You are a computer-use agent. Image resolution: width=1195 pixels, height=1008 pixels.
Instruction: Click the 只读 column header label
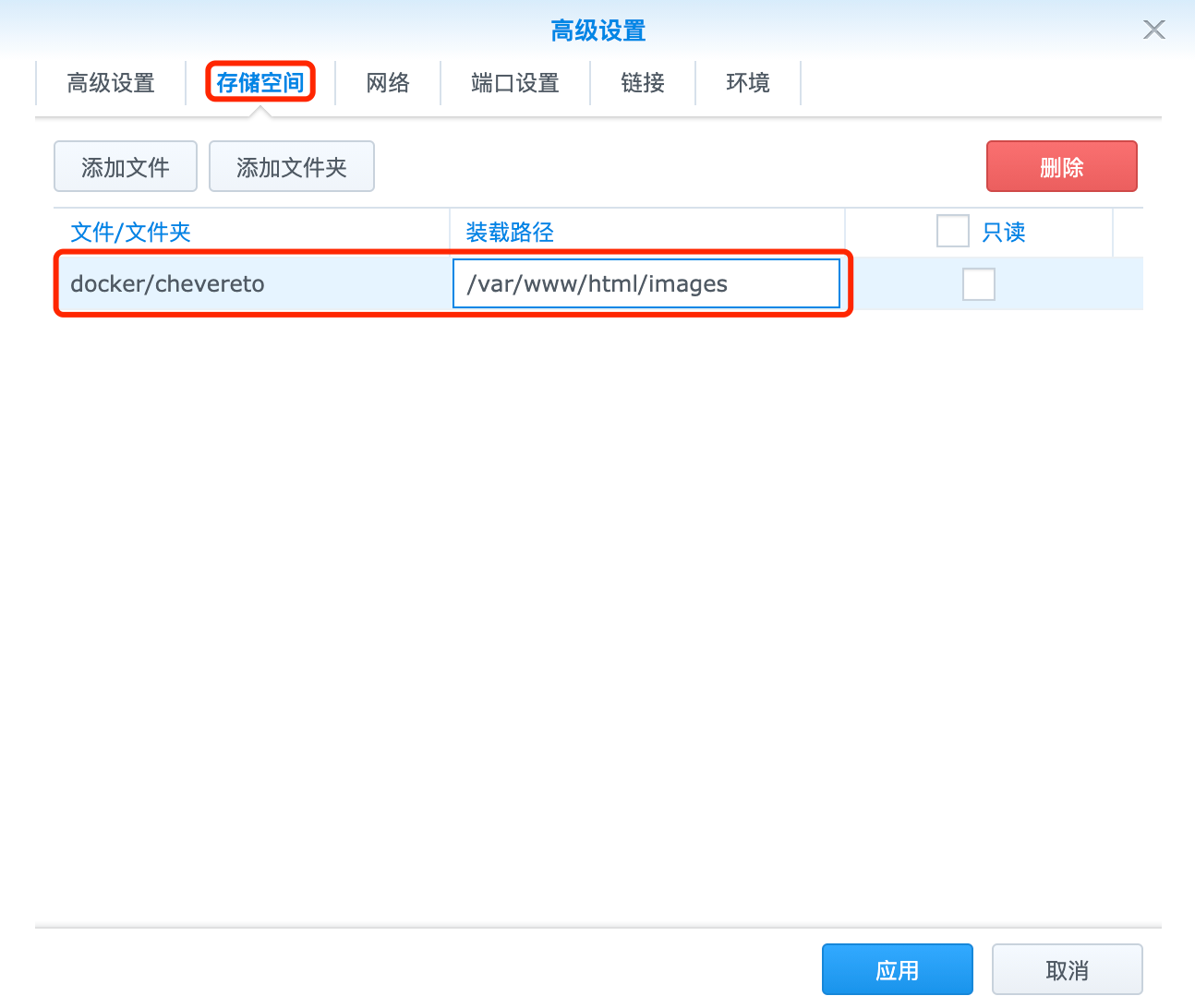click(1004, 232)
